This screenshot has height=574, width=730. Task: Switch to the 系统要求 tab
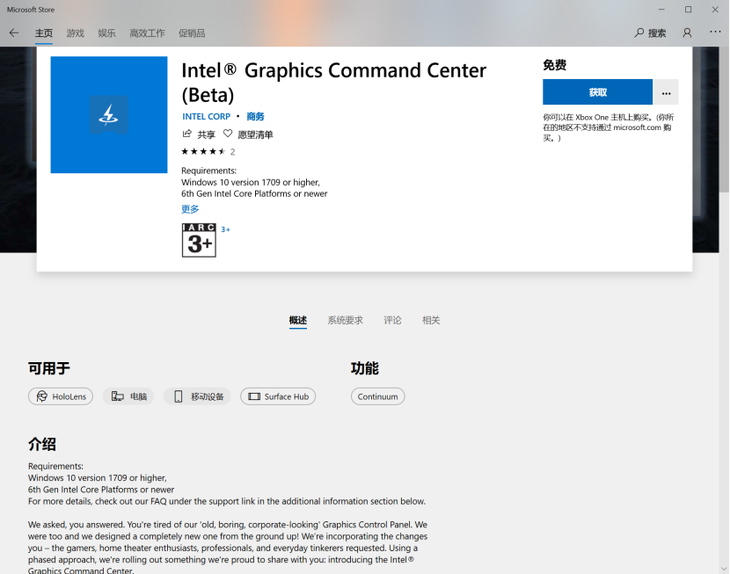tap(345, 320)
